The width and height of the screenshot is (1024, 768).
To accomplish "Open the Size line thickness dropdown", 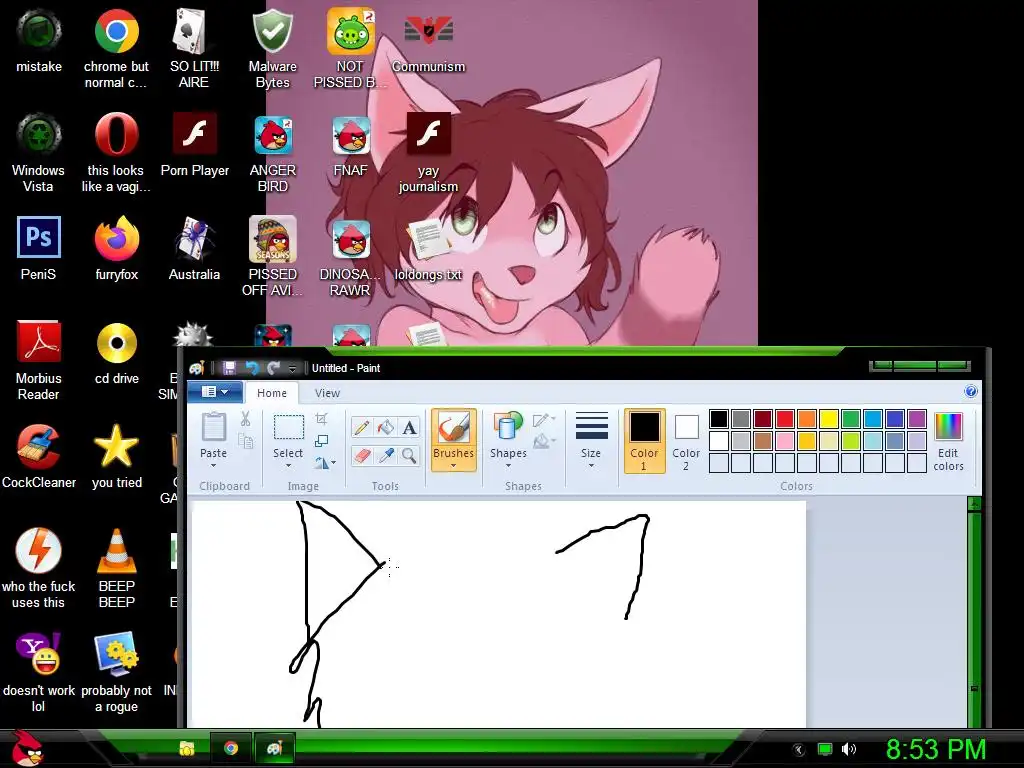I will 591,466.
